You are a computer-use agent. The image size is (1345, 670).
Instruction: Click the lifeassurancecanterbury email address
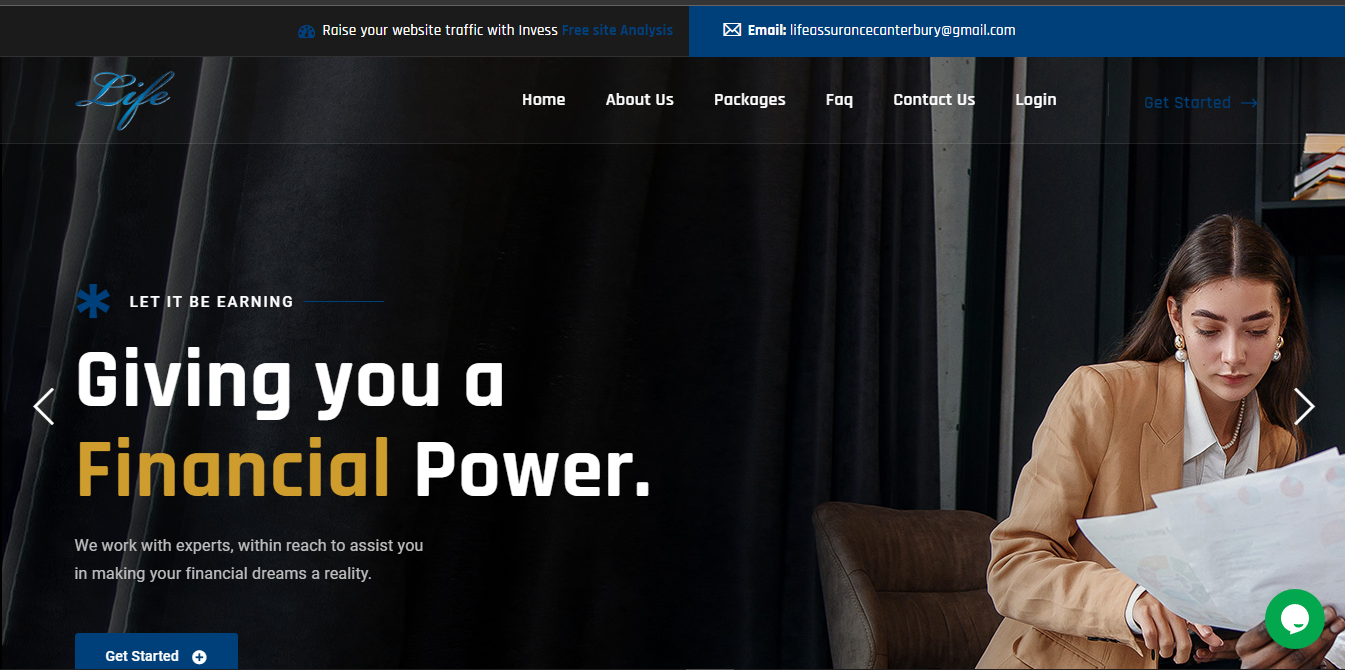tap(902, 30)
